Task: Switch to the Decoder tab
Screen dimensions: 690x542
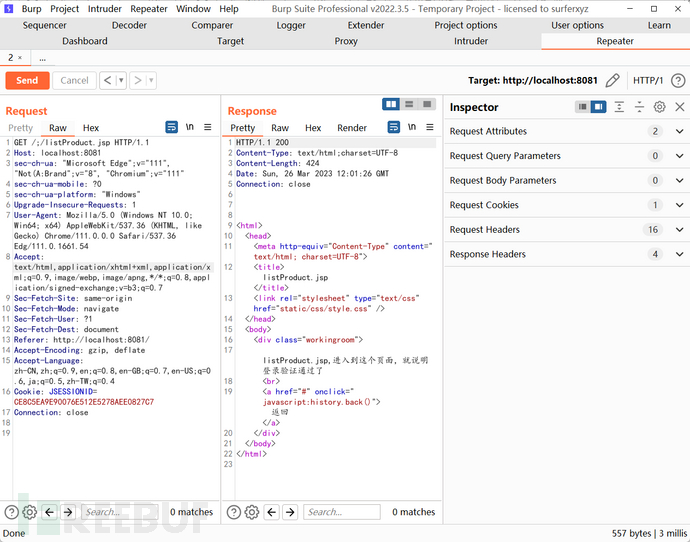Action: 129,26
